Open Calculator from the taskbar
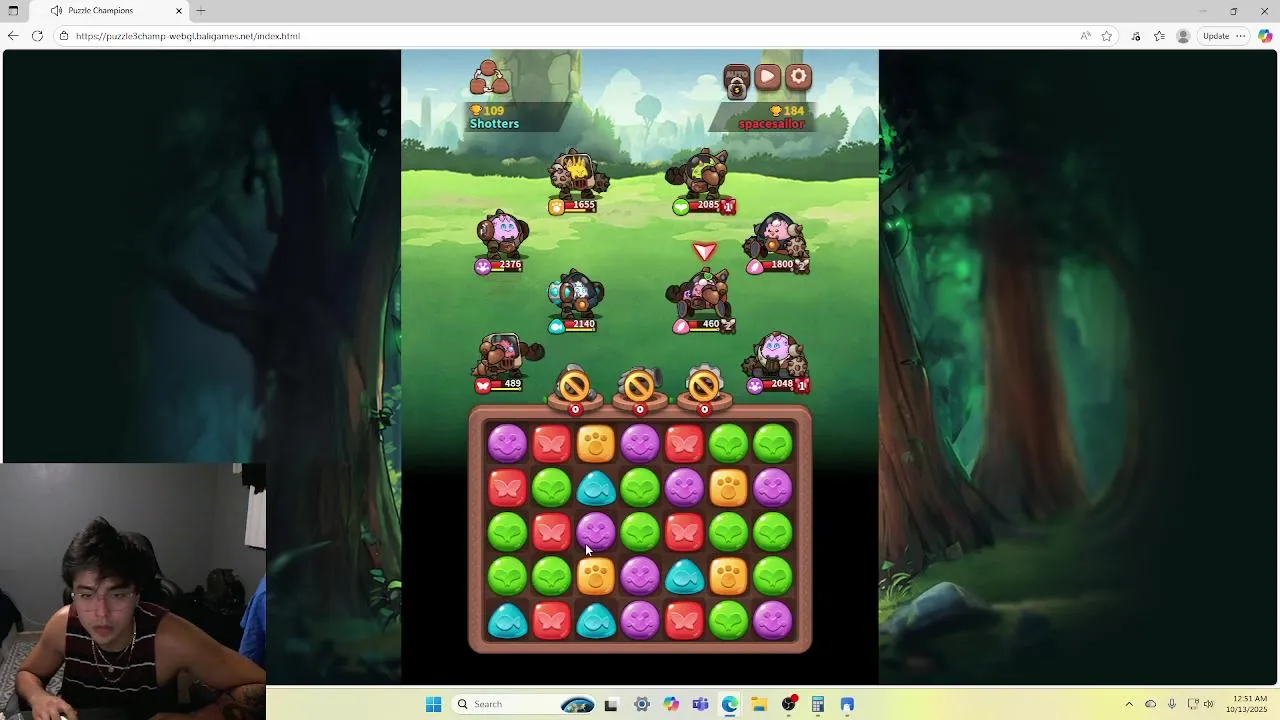The width and height of the screenshot is (1280, 720). (818, 704)
